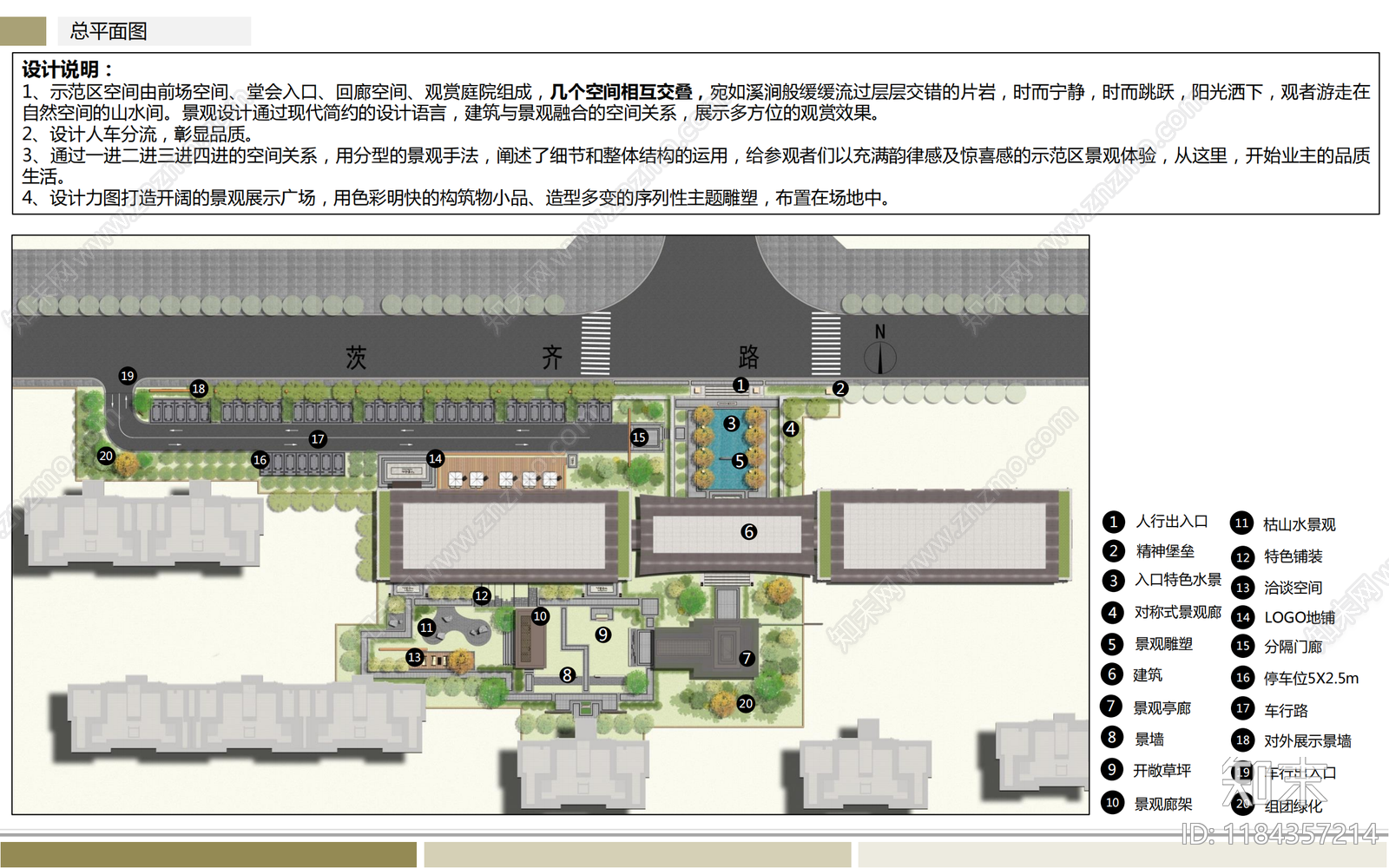Click marker 9 on the open lawn of the plan
1389x868 pixels.
pyautogui.click(x=603, y=635)
